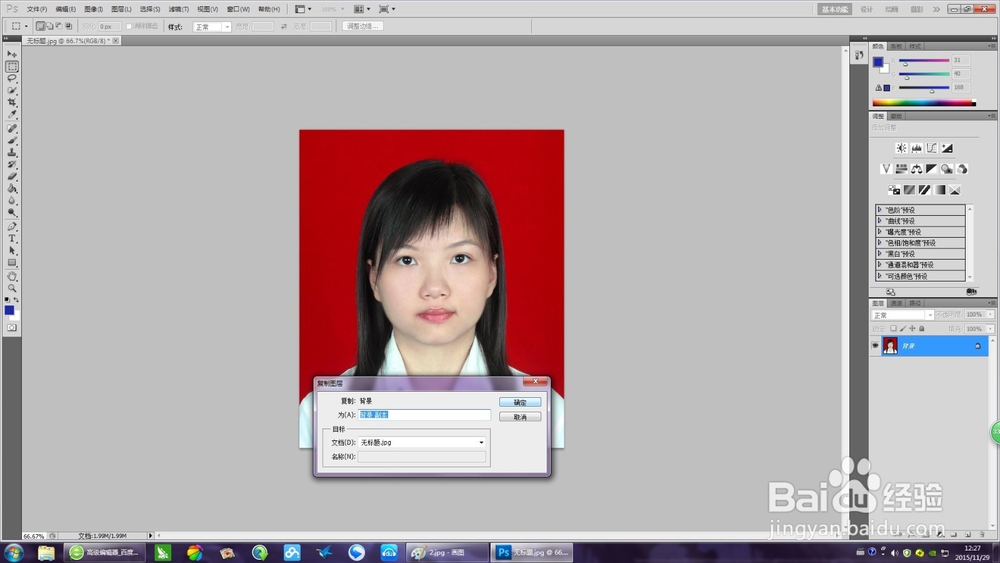
Task: Choose the Intersect with selection mode button
Action: pyautogui.click(x=69, y=26)
